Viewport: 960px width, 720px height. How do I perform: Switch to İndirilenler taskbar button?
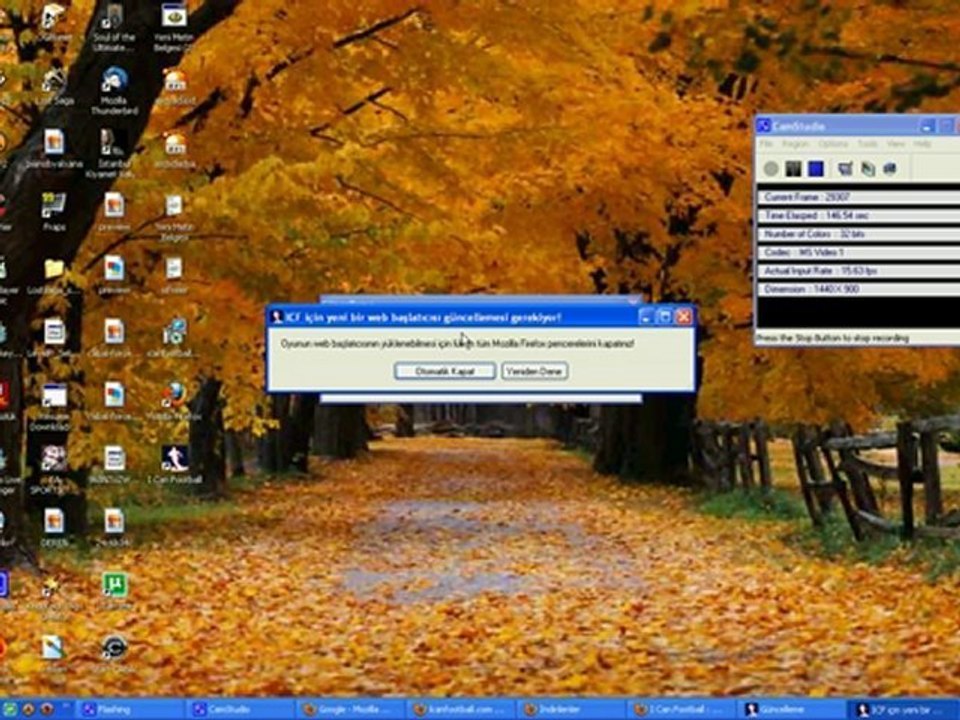pos(571,710)
